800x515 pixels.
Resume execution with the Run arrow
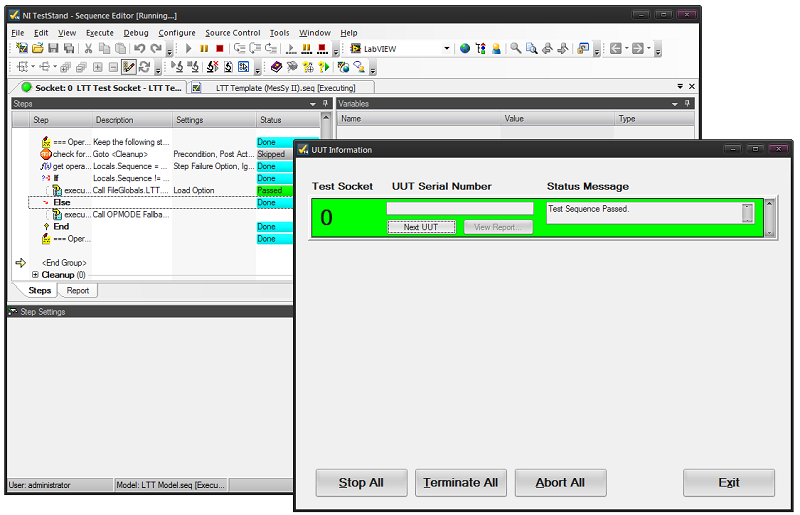click(x=188, y=48)
